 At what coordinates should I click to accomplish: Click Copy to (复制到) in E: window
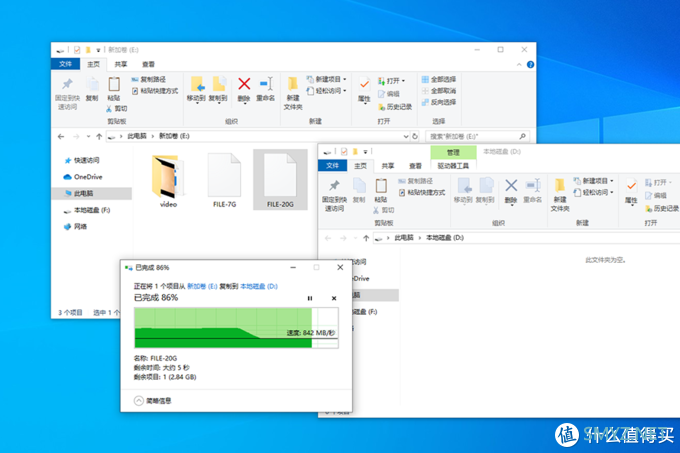218,90
